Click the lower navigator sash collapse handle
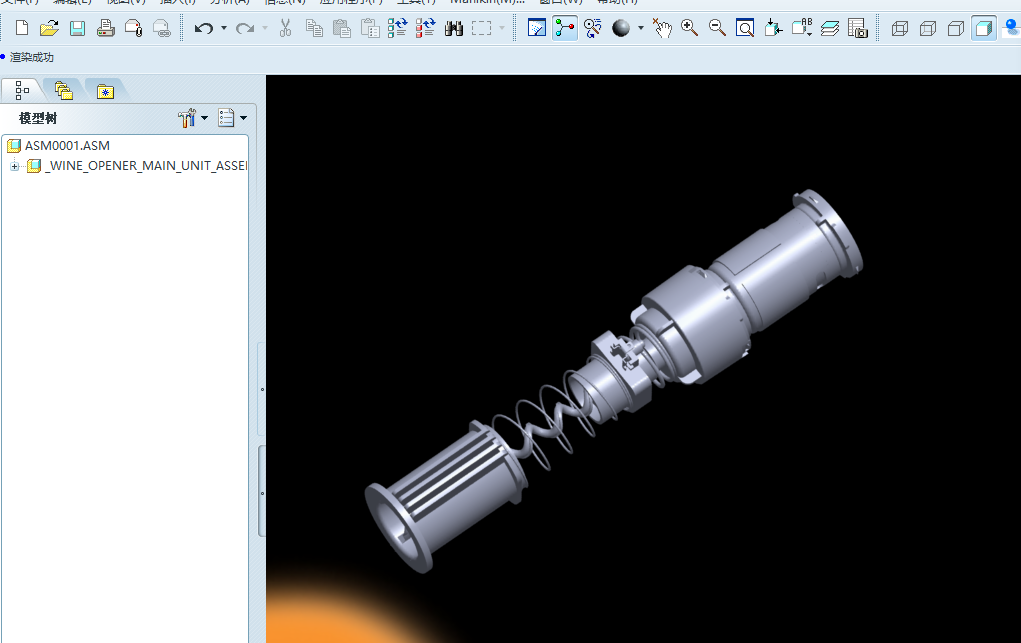The height and width of the screenshot is (643, 1021). (x=262, y=493)
